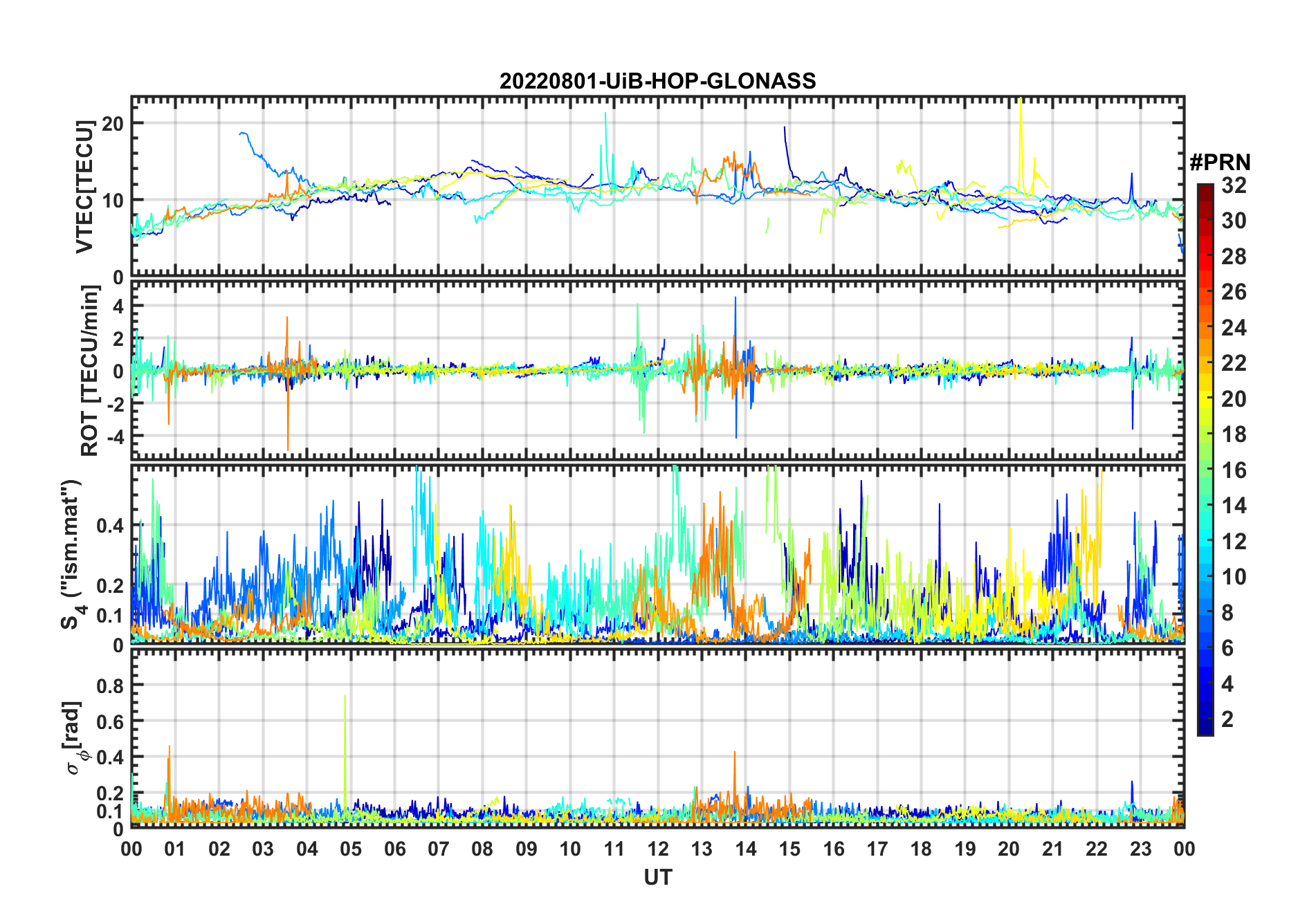Screen dimensions: 1316x920
Task: Select the VTEC[TECU] y-axis label
Action: (x=84, y=187)
